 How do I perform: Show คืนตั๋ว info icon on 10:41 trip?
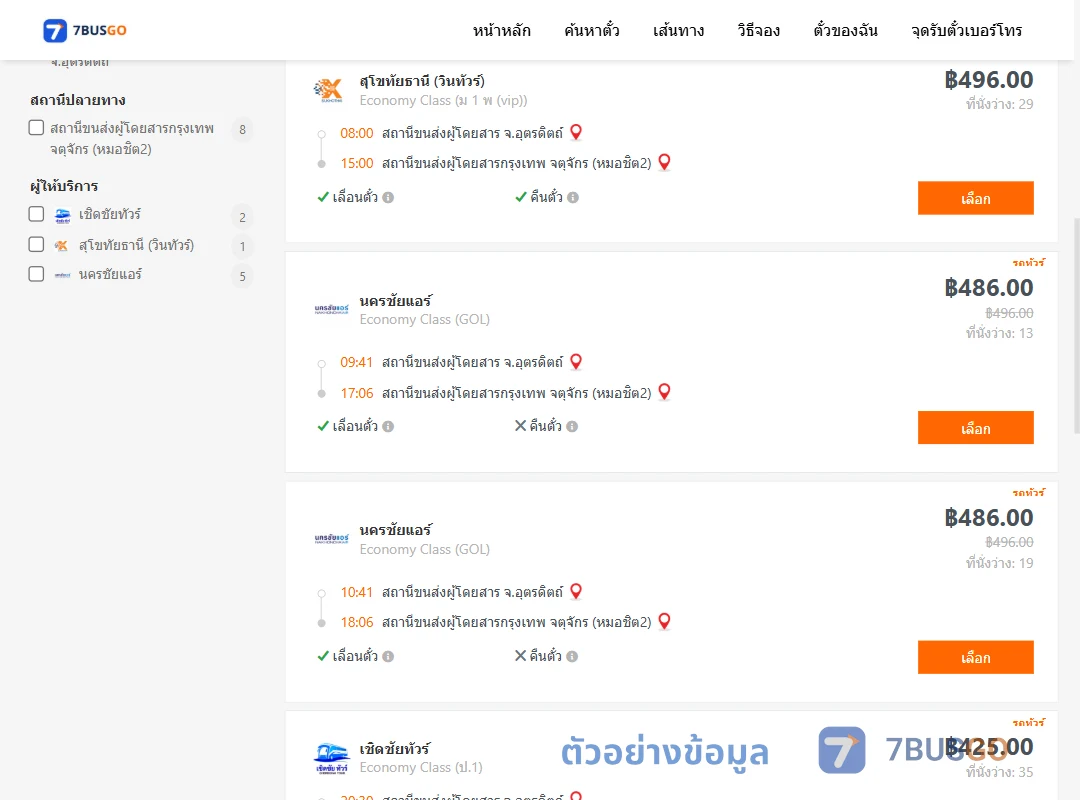point(572,657)
